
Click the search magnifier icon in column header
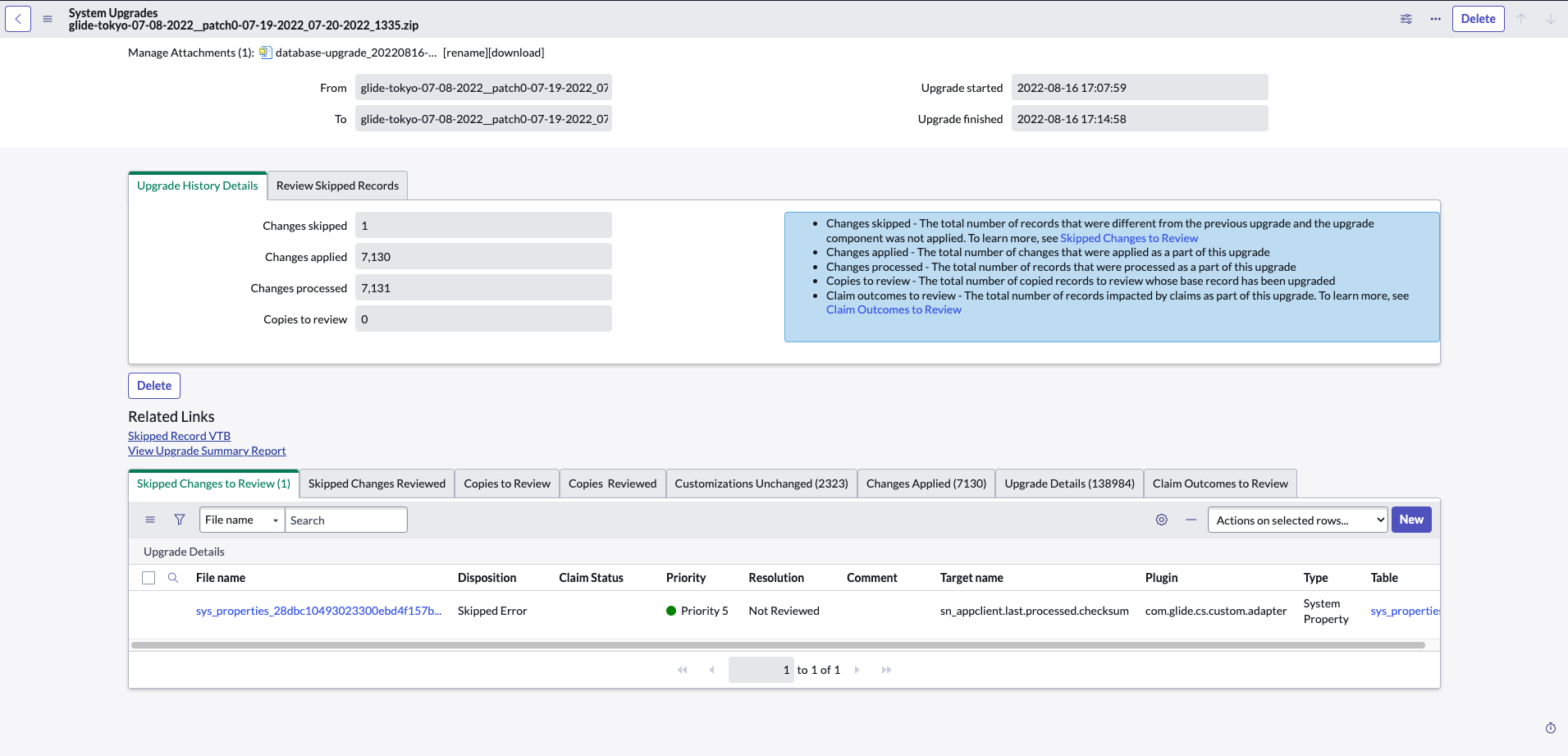[x=173, y=578]
